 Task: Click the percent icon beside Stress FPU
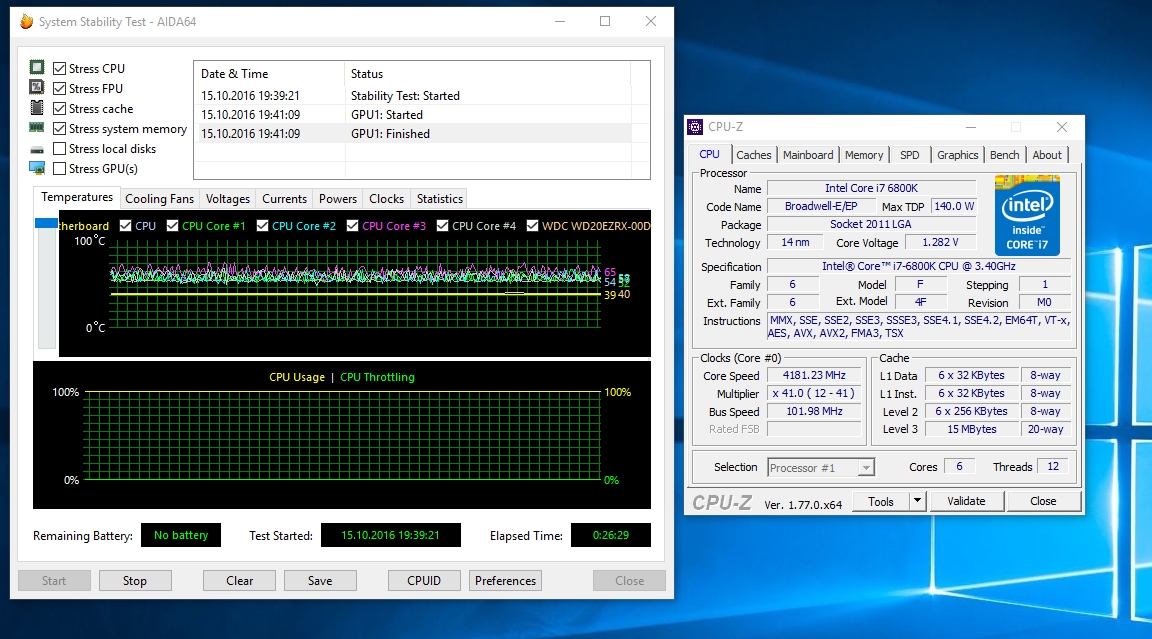tap(37, 87)
